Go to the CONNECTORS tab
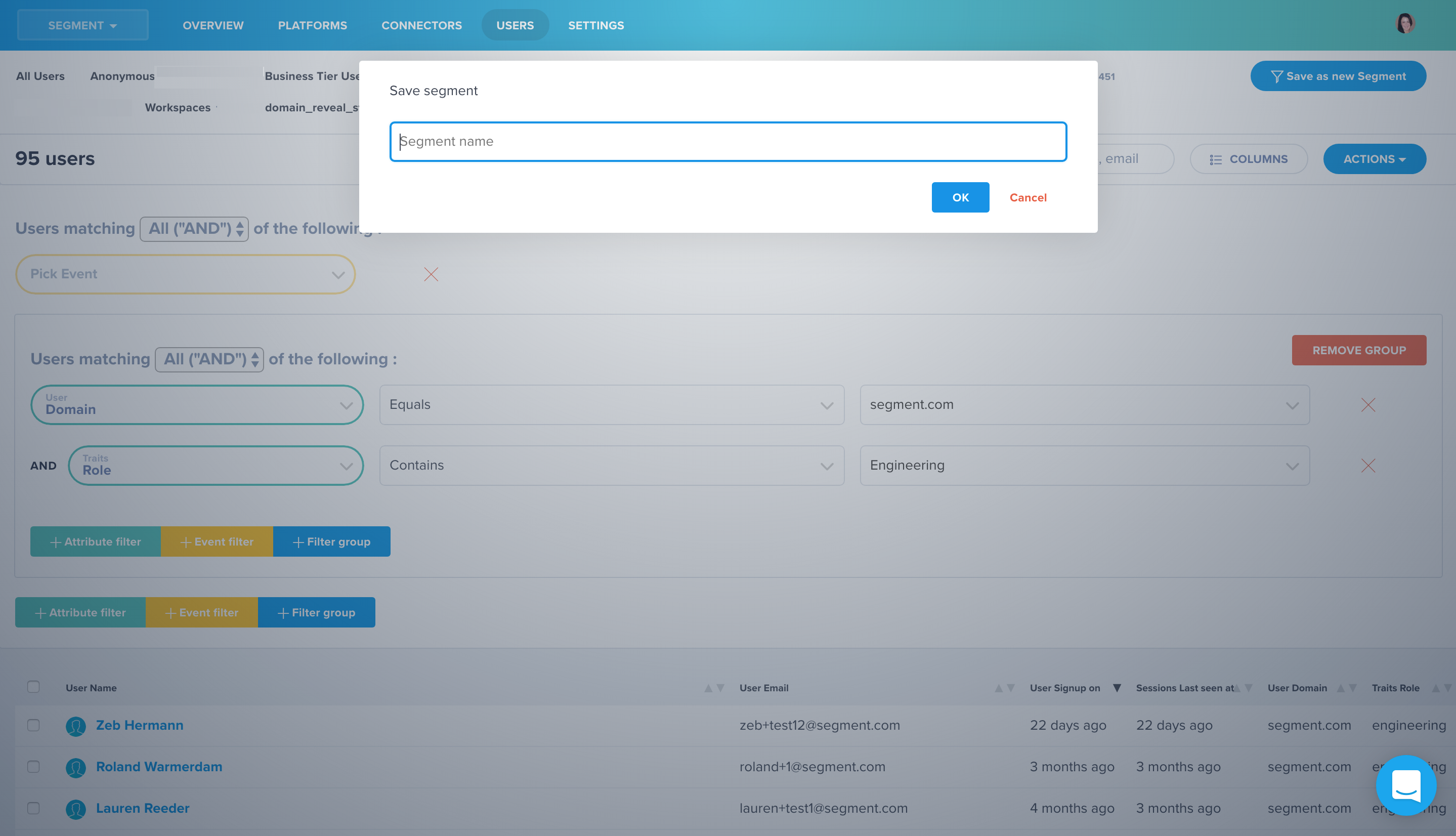 point(421,25)
